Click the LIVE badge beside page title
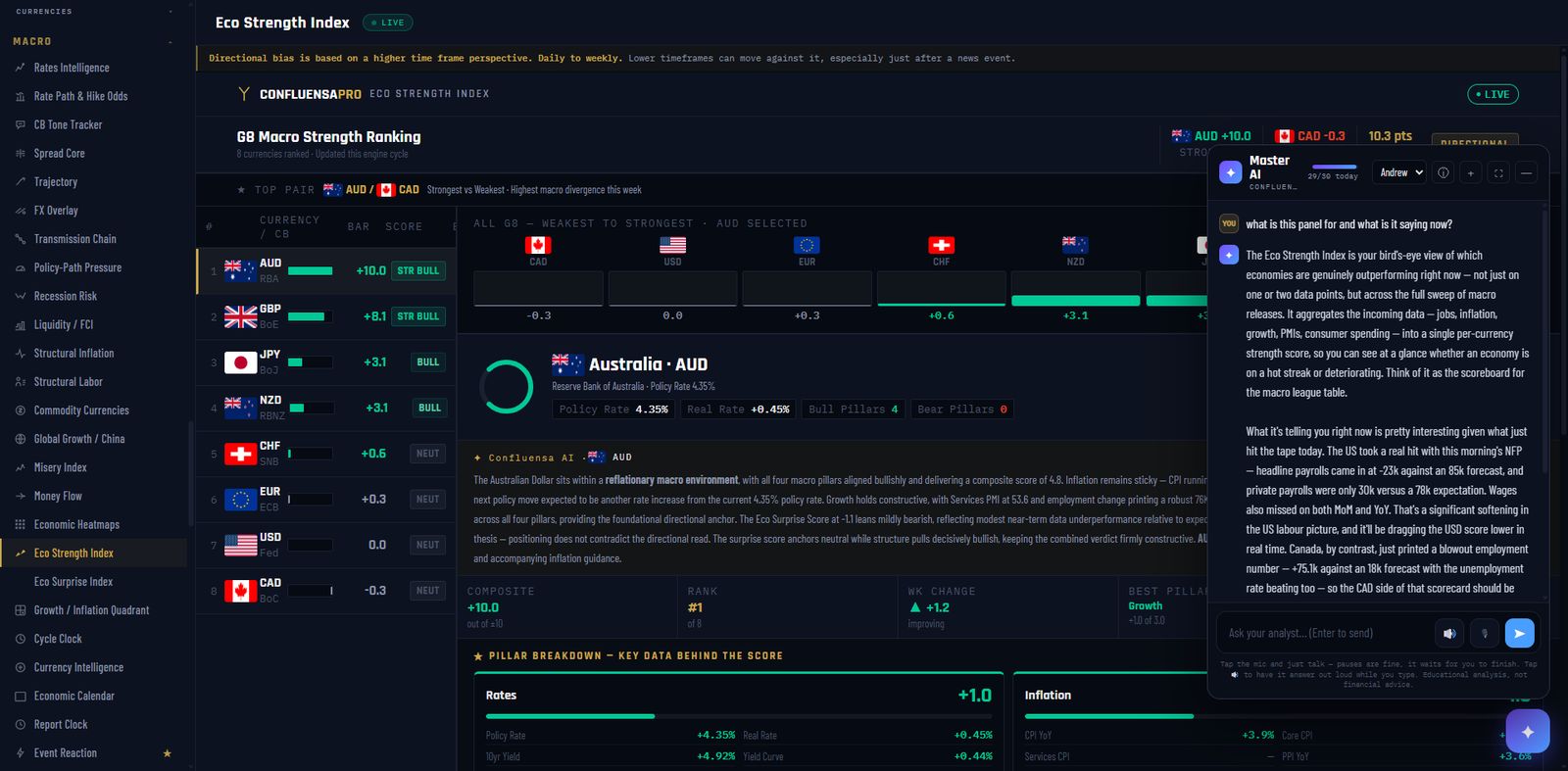This screenshot has width=1568, height=771. coord(388,23)
